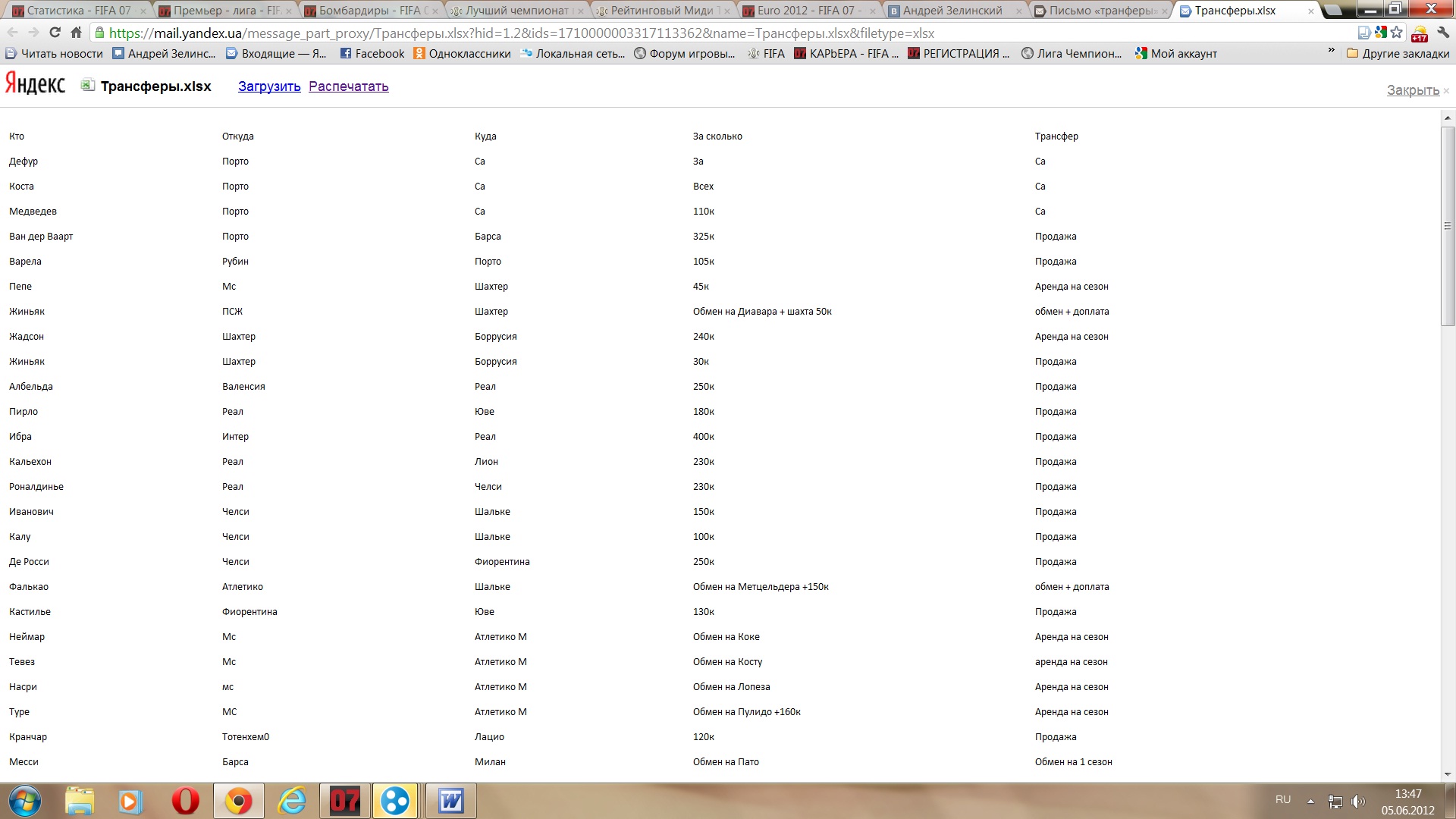Switch to the Премьер - лига tab
This screenshot has width=1456, height=819.
pos(224,11)
